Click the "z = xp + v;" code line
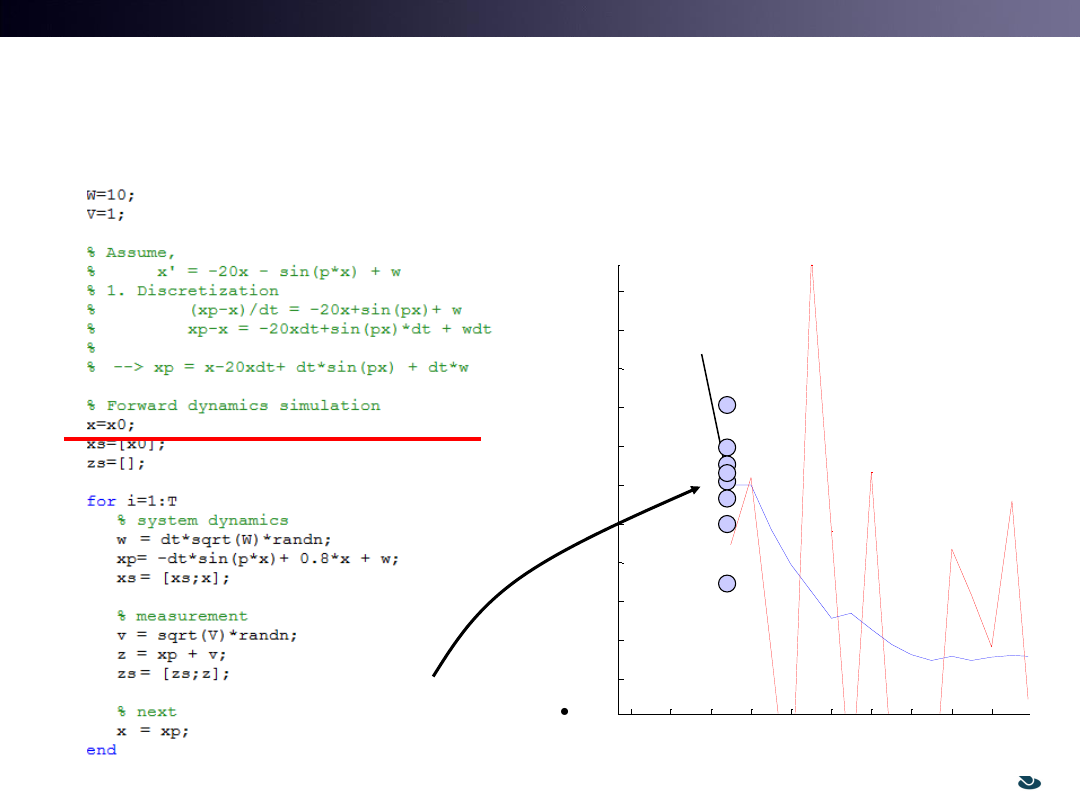 pyautogui.click(x=171, y=654)
